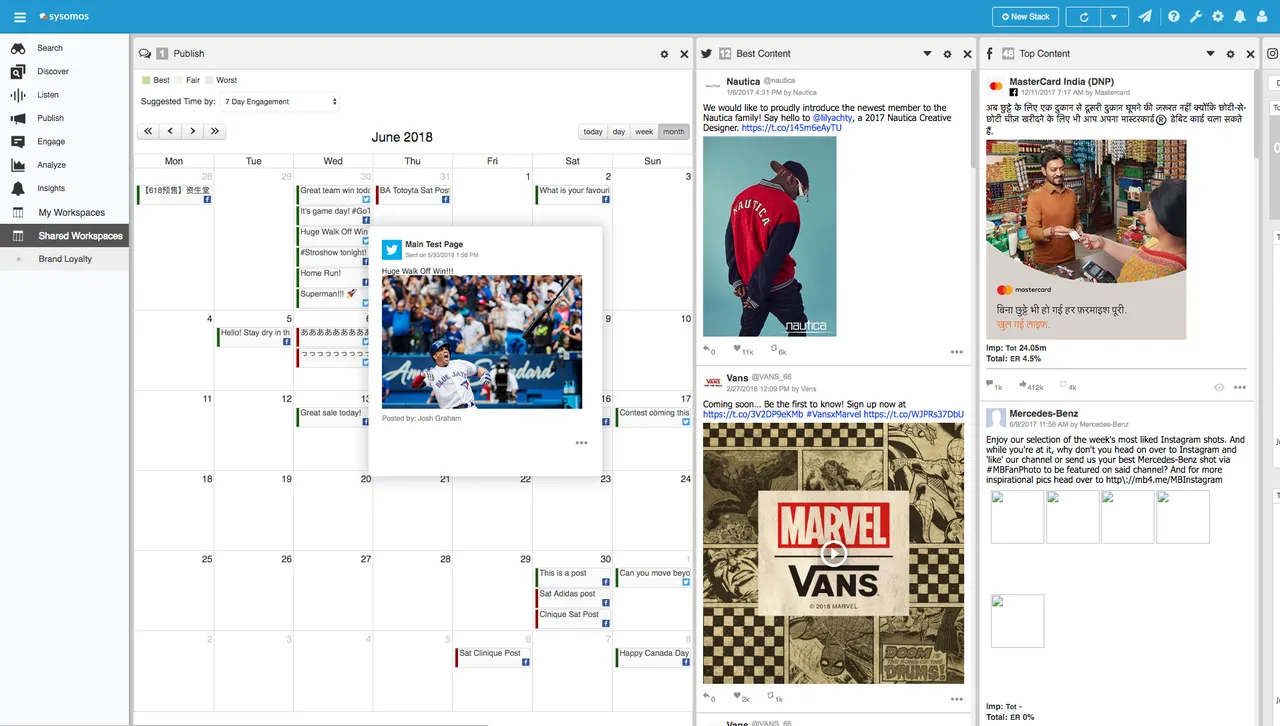
Task: Close the Publish stack
Action: [x=684, y=54]
